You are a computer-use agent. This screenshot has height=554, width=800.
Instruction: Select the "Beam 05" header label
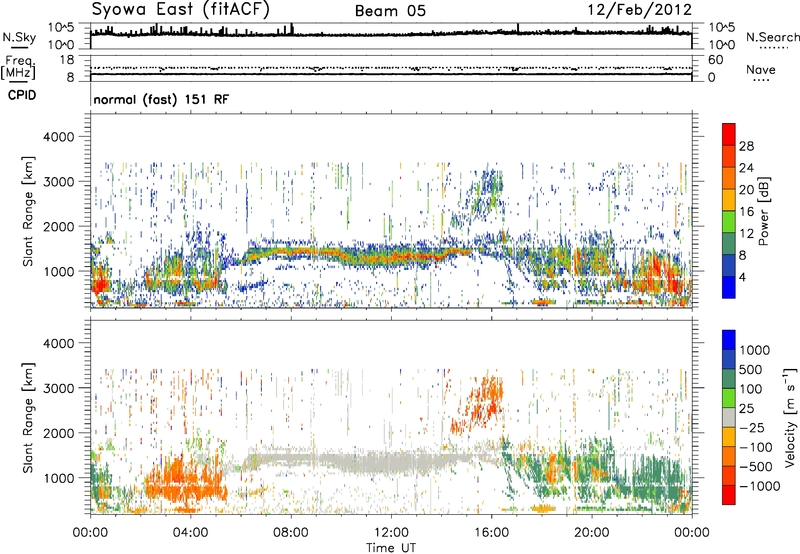tap(390, 11)
